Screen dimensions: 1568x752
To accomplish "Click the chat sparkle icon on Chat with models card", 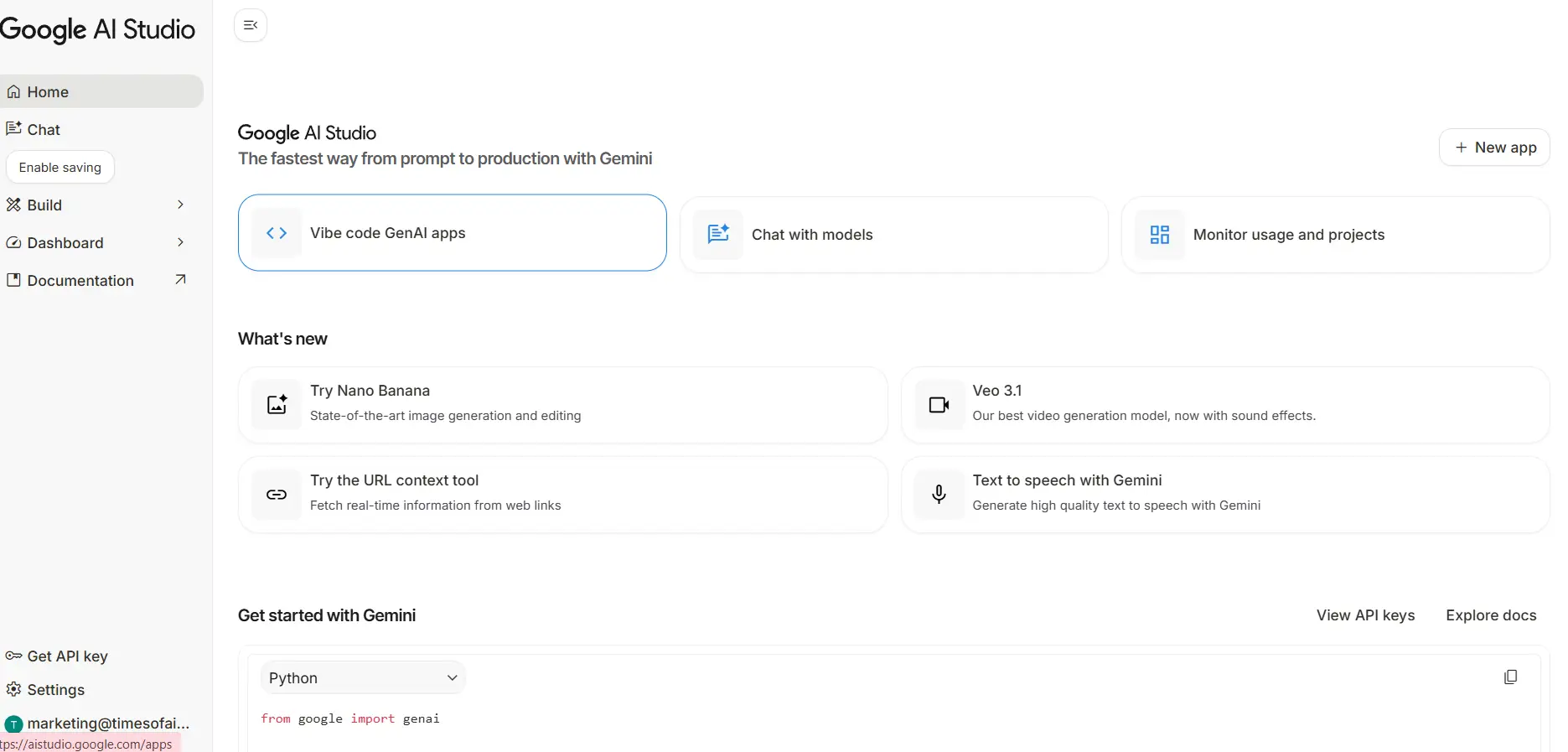I will click(x=718, y=234).
